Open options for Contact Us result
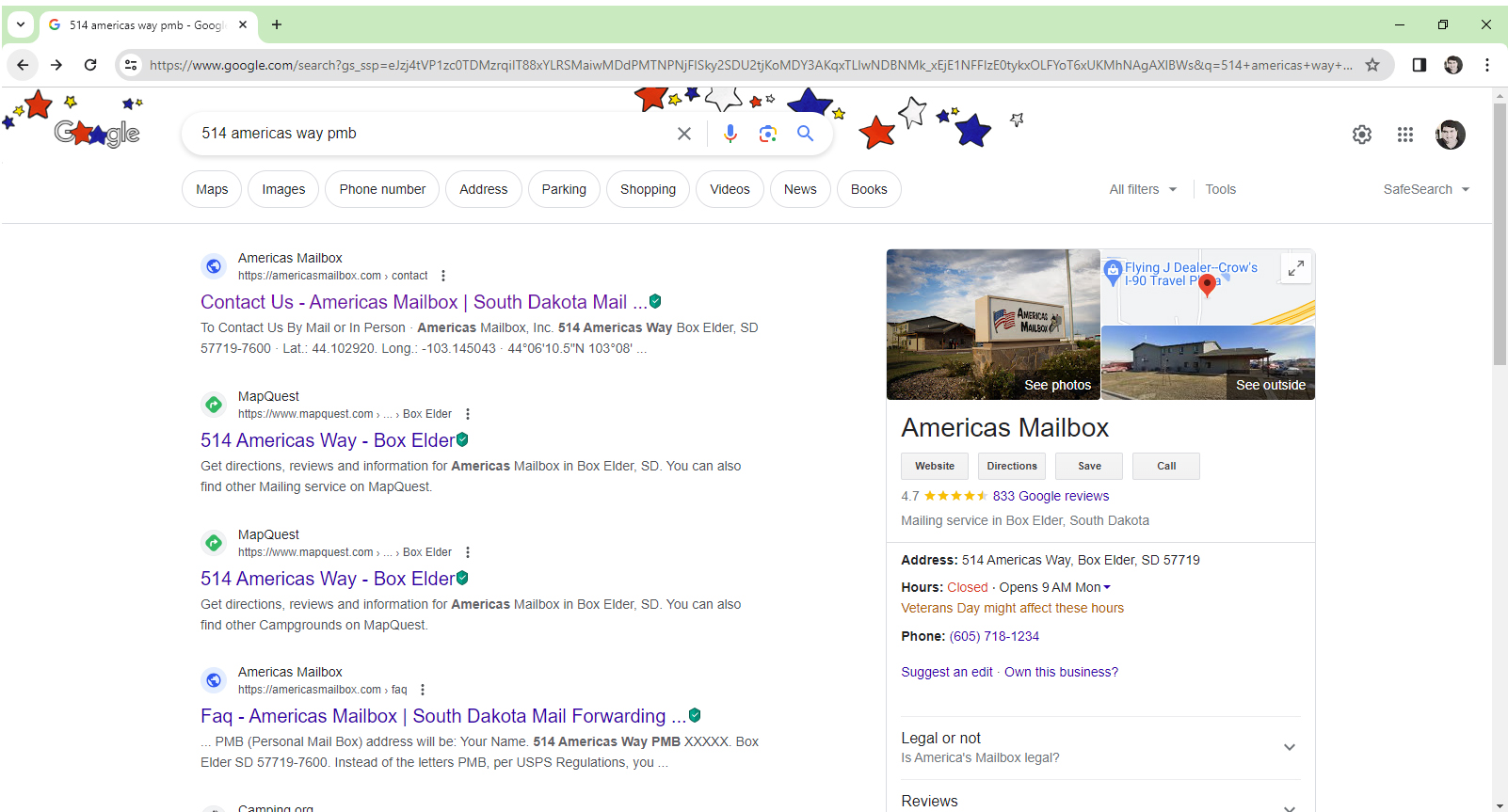This screenshot has height=812, width=1508. pyautogui.click(x=443, y=276)
